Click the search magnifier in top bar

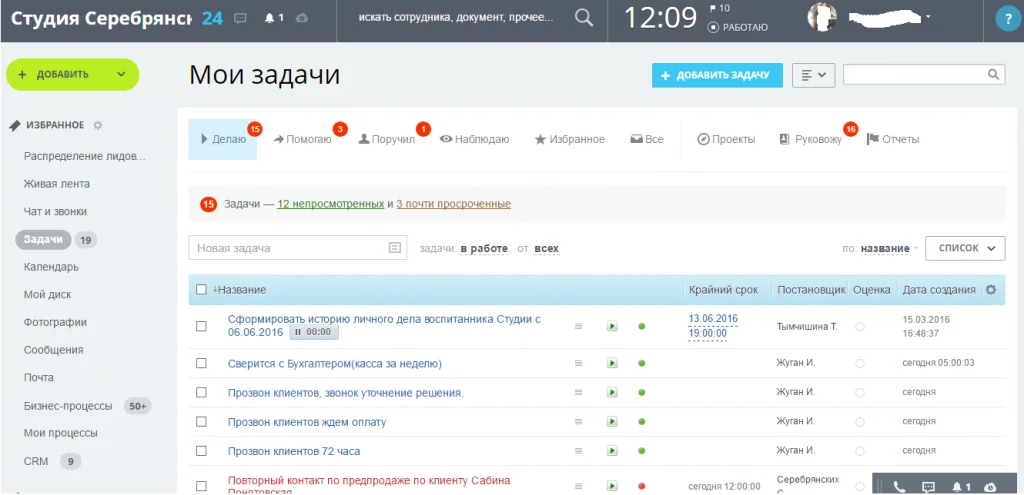(584, 18)
